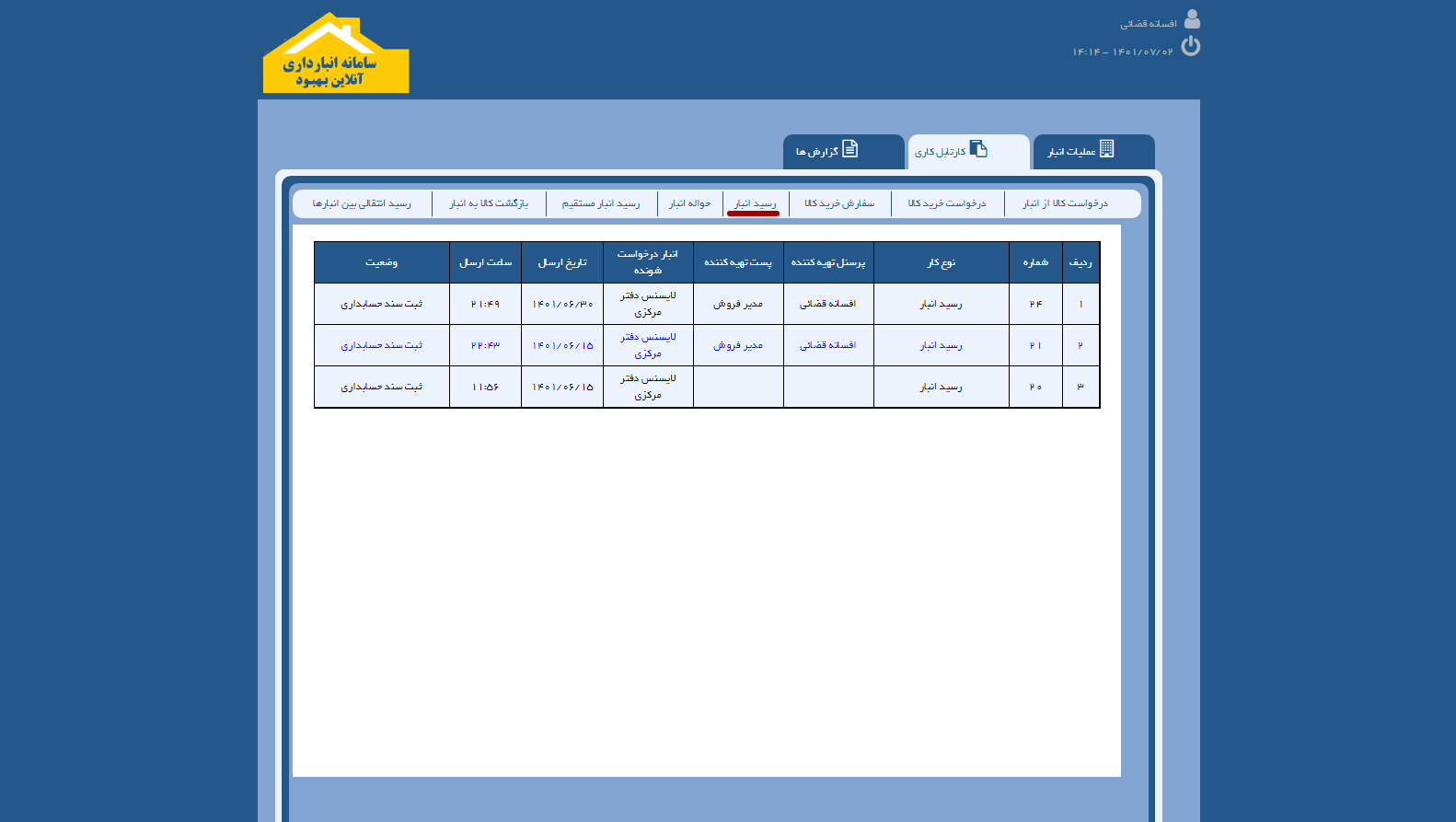Click the username افسانه قضائی at top
The height and width of the screenshot is (822, 1456).
(x=1148, y=24)
